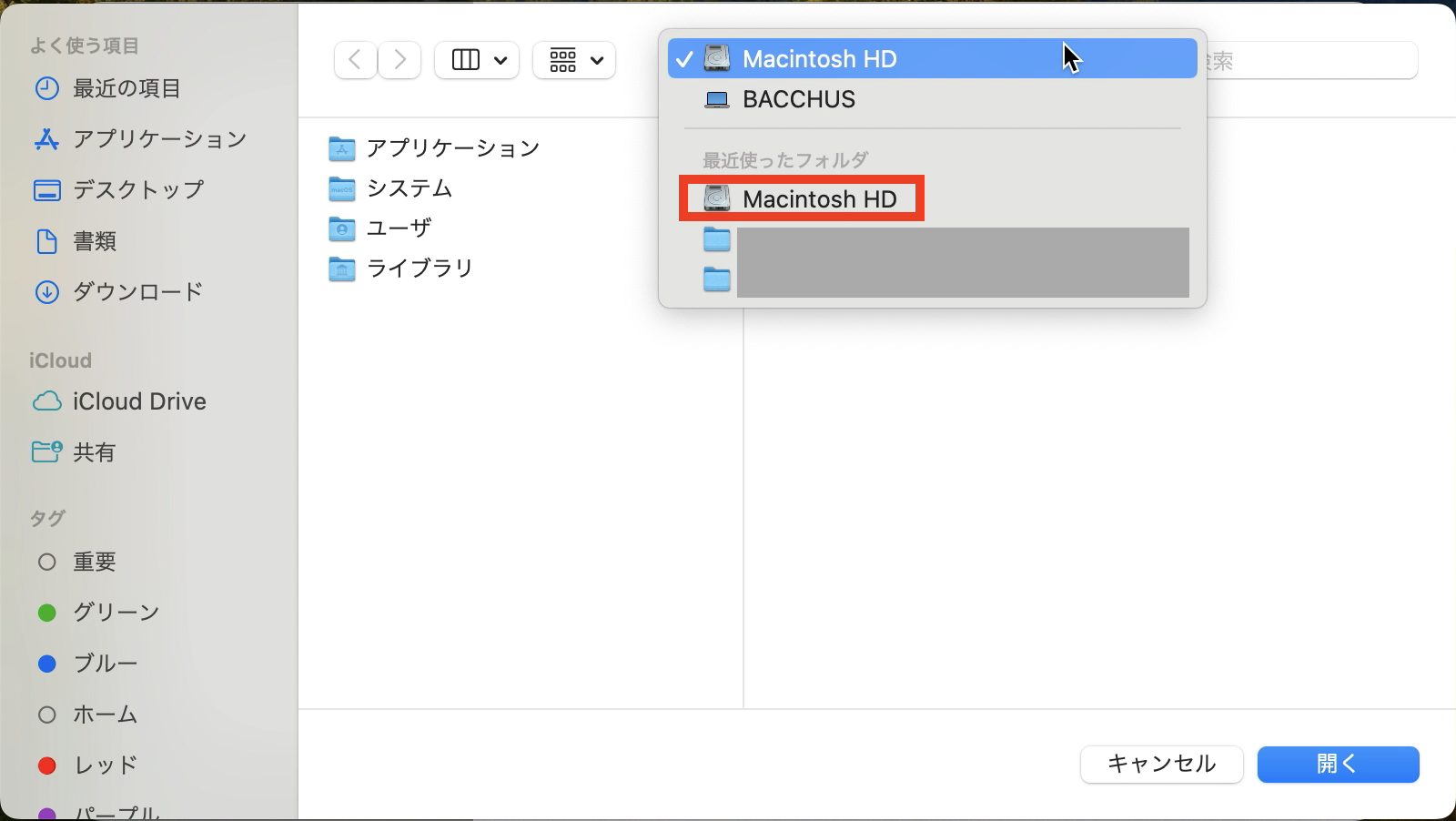Open the 最近の項目 clock icon
This screenshot has width=1456, height=821.
(46, 88)
